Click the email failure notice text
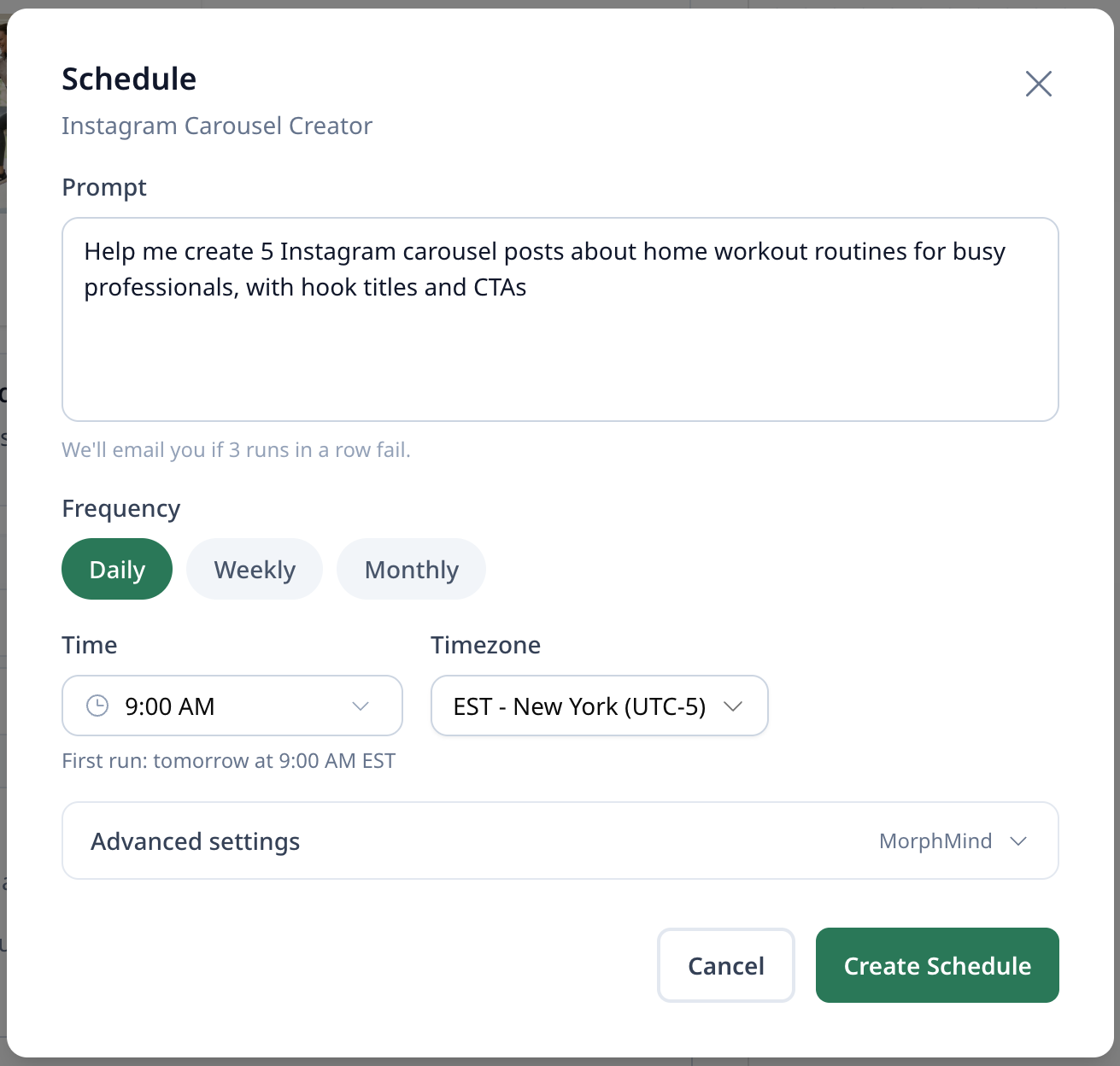Screen dimensions: 1120x1066 pos(237,450)
